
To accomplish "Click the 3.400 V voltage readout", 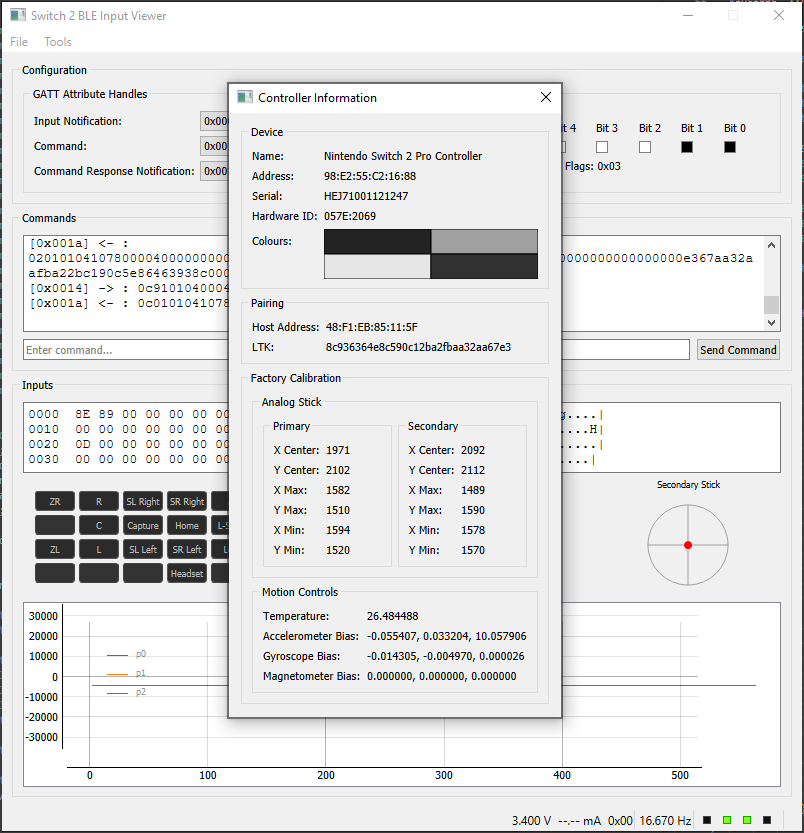I will pos(531,820).
